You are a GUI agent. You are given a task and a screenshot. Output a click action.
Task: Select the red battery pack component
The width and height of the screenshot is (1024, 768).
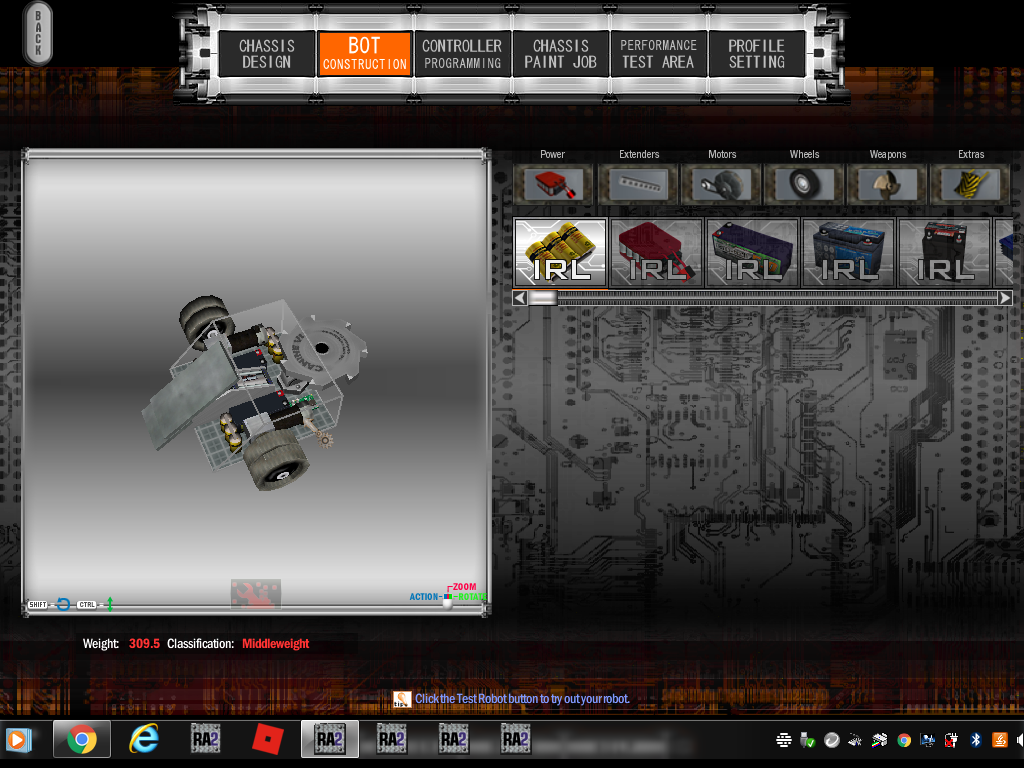(656, 253)
